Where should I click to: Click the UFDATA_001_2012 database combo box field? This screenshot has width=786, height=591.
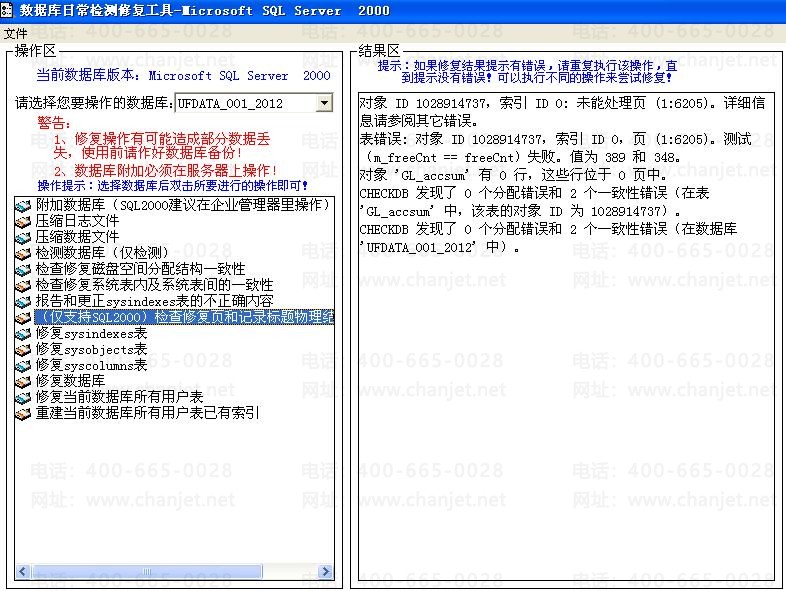(254, 103)
